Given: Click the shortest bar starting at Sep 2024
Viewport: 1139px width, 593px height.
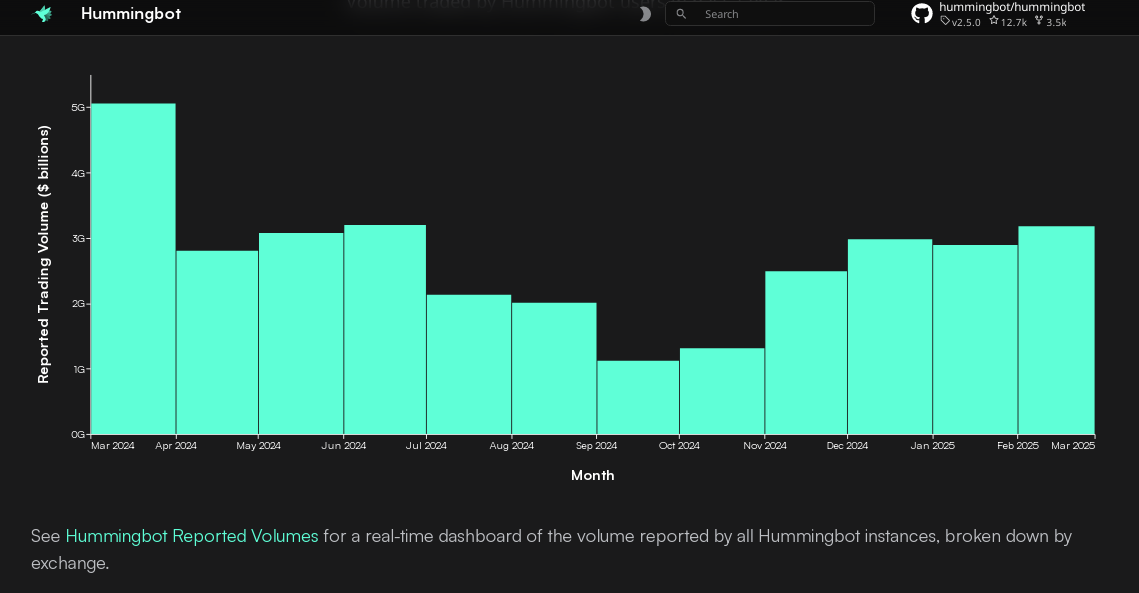Looking at the screenshot, I should click(x=638, y=397).
